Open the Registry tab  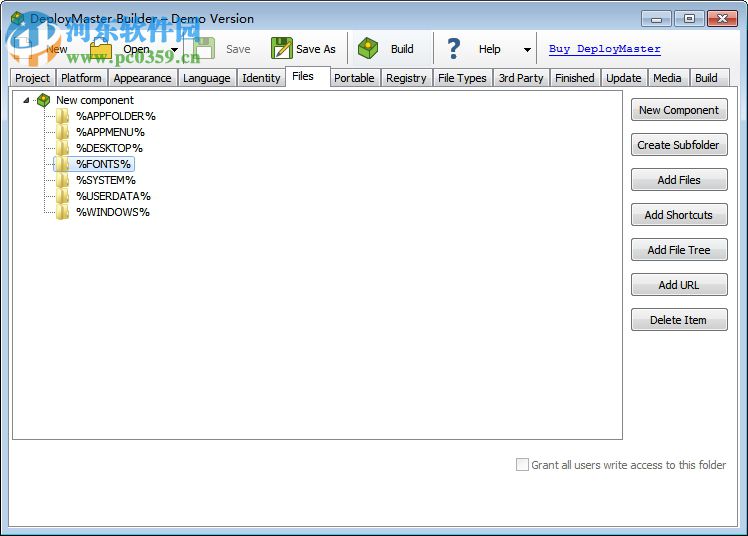click(x=406, y=78)
